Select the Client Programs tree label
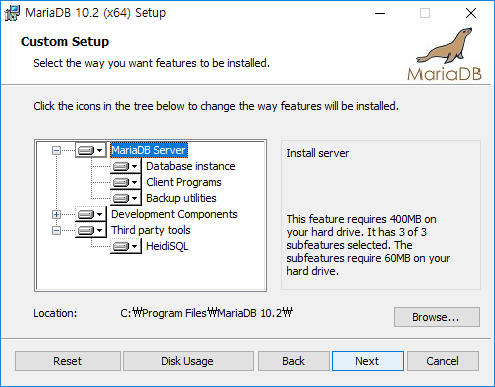Viewport: 495px width, 387px height. click(x=184, y=182)
